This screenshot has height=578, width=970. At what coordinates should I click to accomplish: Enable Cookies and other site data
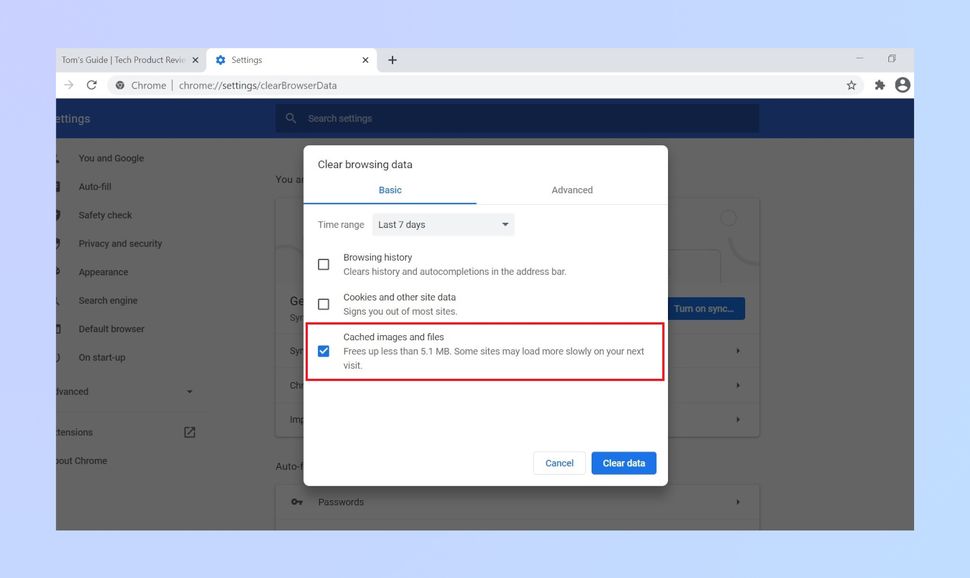coord(324,303)
